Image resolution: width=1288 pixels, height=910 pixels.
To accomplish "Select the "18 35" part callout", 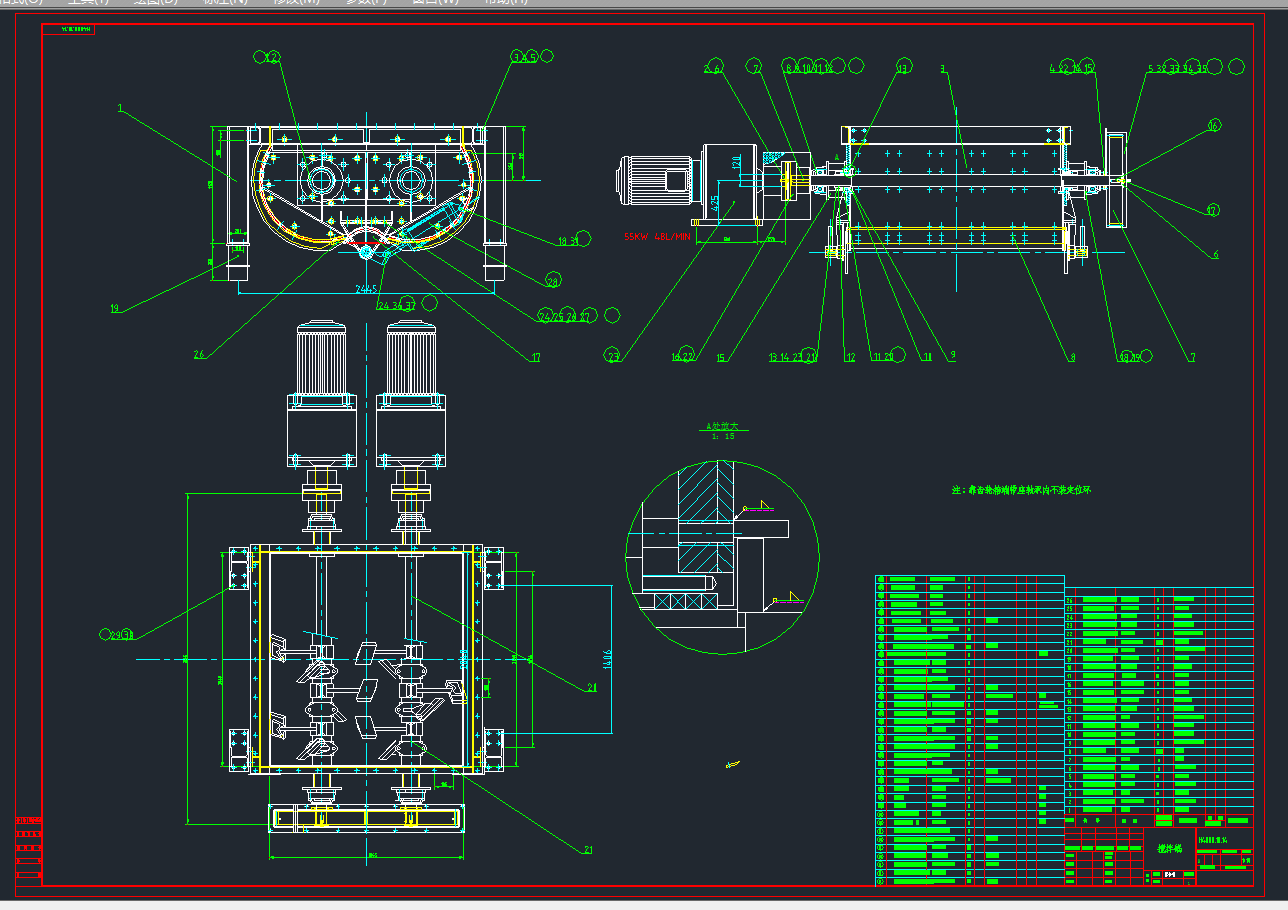I will (x=568, y=242).
